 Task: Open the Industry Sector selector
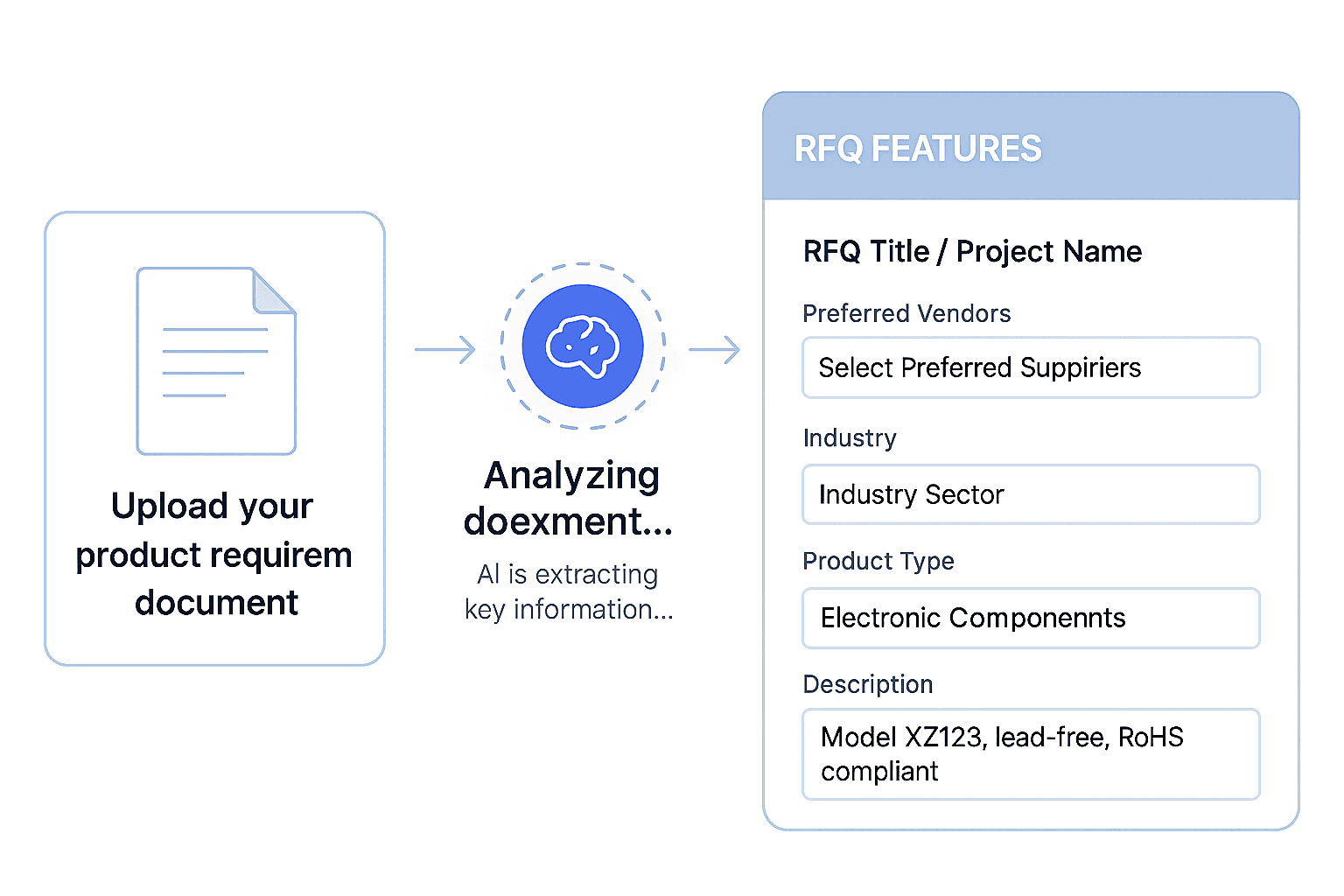pyautogui.click(x=1030, y=494)
